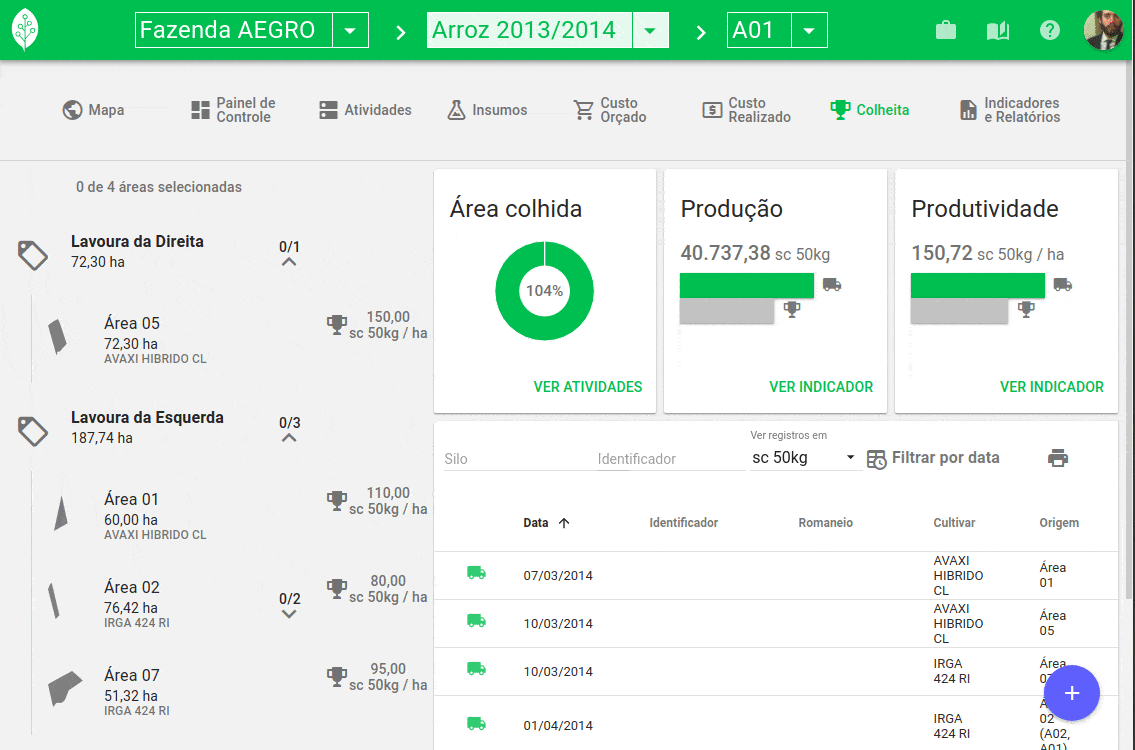Open the Fazenda AEGRO farm dropdown

(x=351, y=29)
